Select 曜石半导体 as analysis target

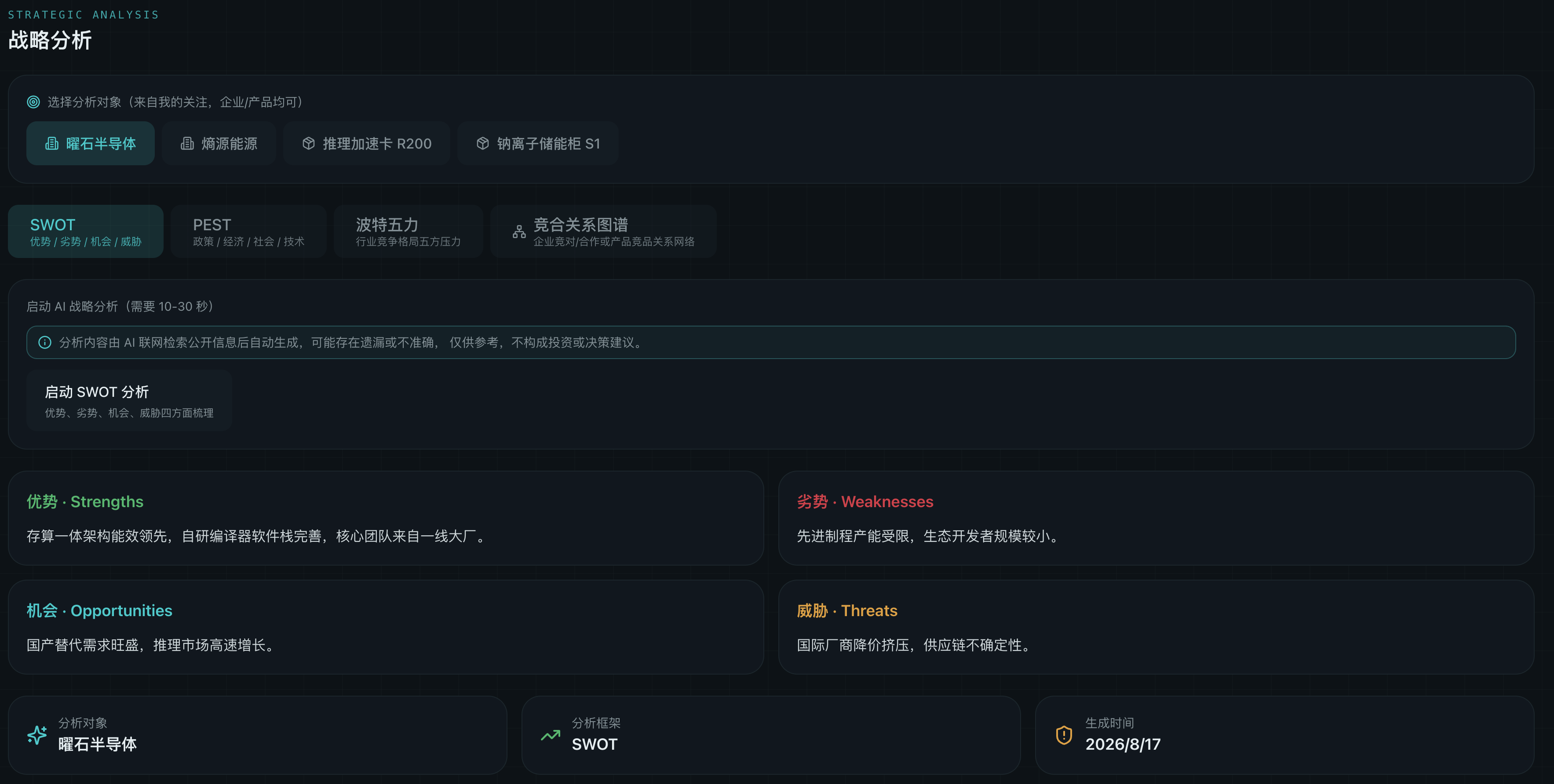91,144
